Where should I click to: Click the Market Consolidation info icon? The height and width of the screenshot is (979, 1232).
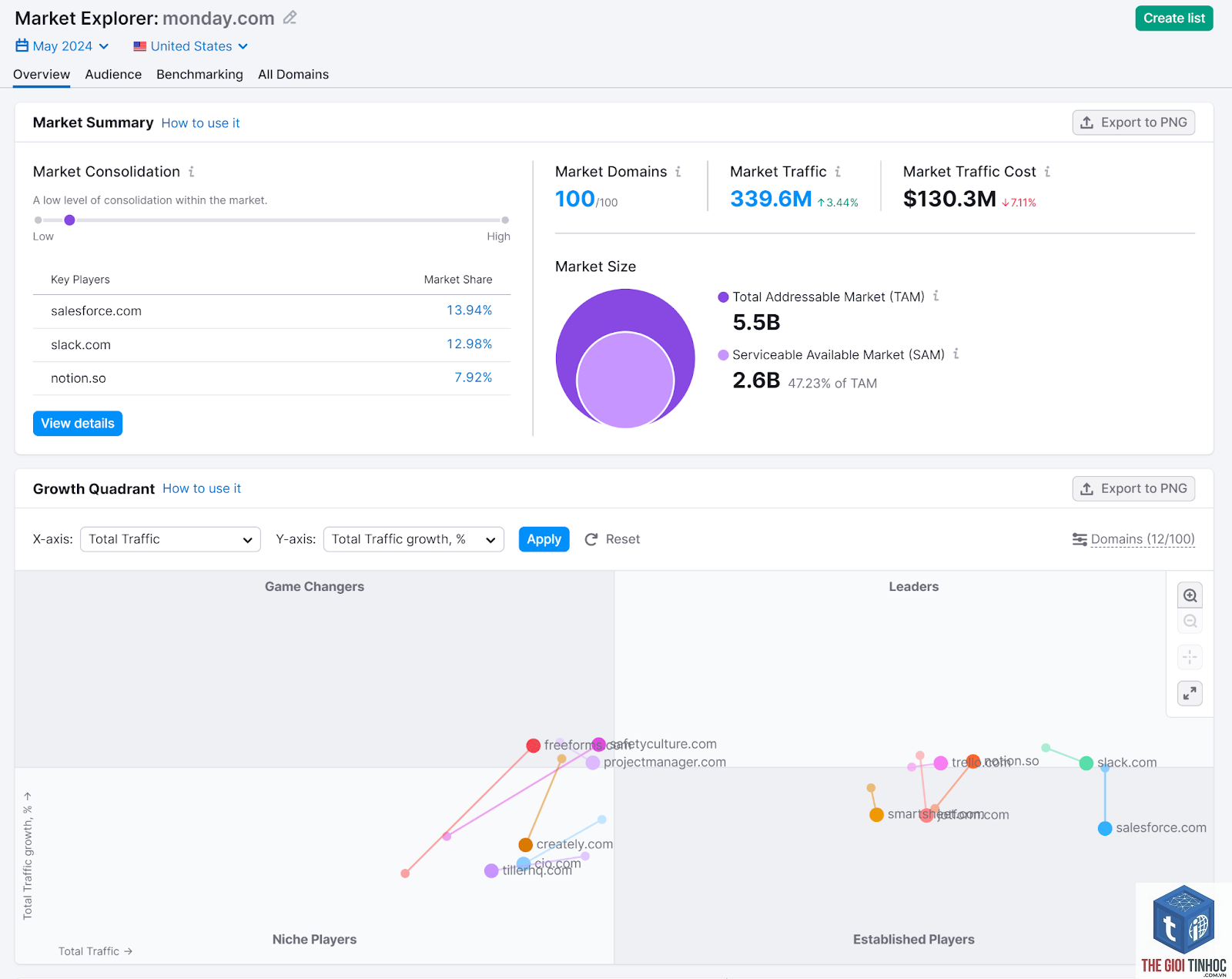(x=192, y=172)
